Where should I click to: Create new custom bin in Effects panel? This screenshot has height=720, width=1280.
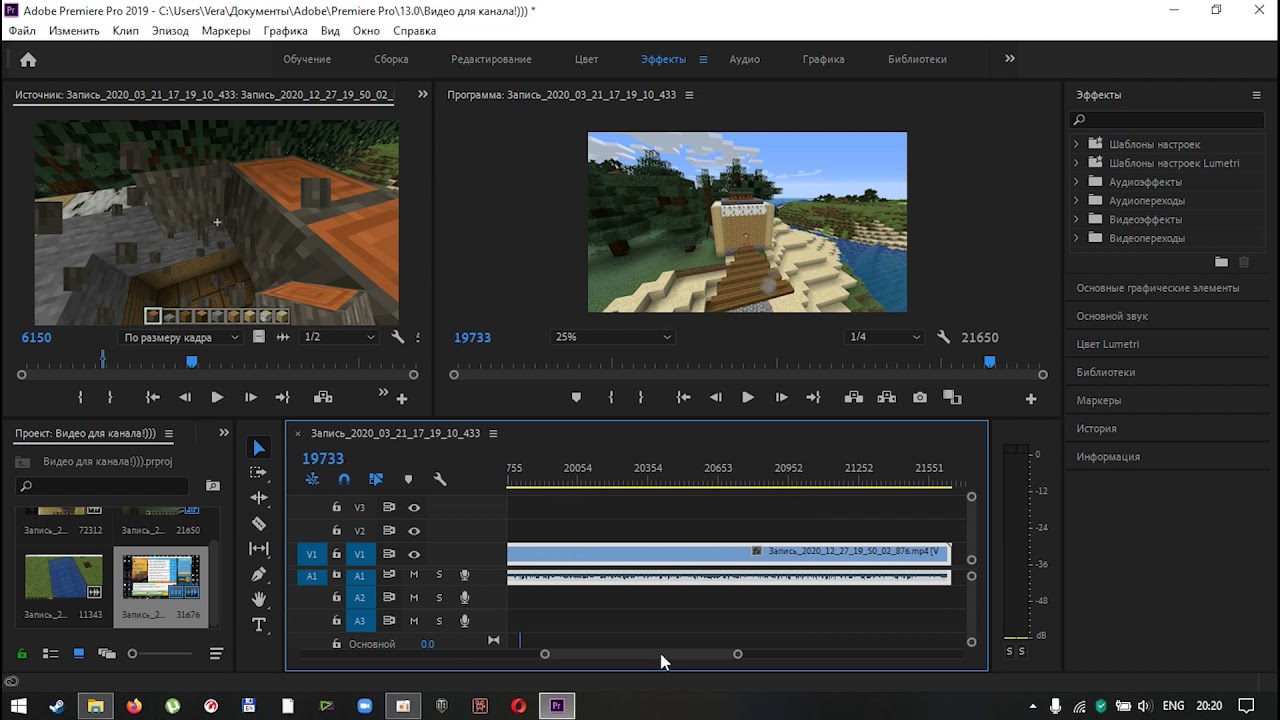pyautogui.click(x=1221, y=262)
